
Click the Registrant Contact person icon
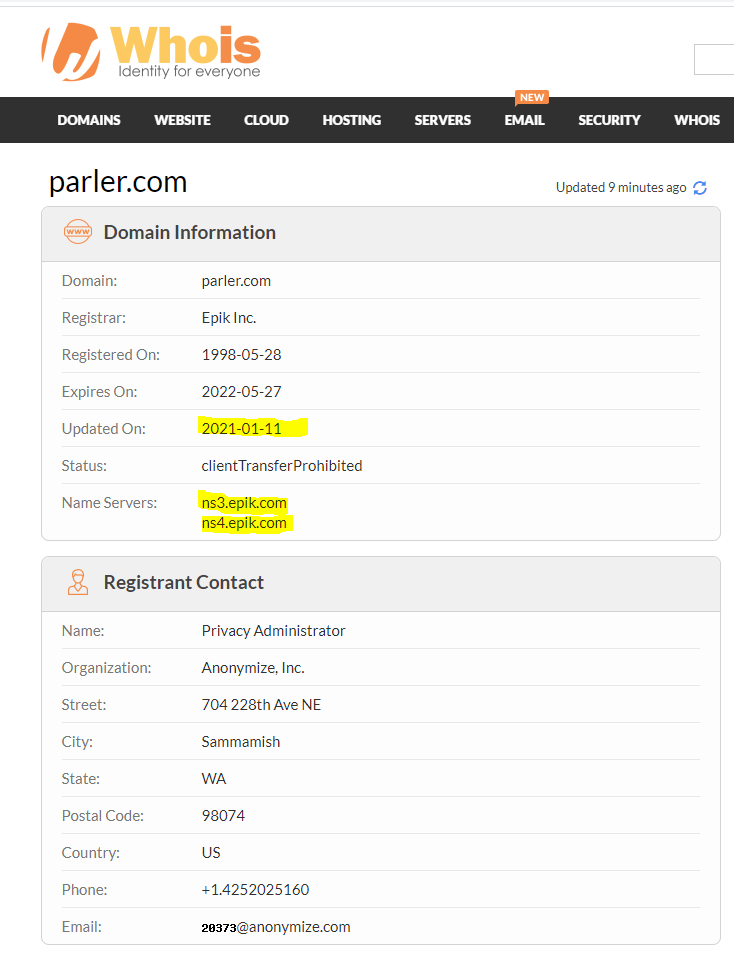point(78,582)
